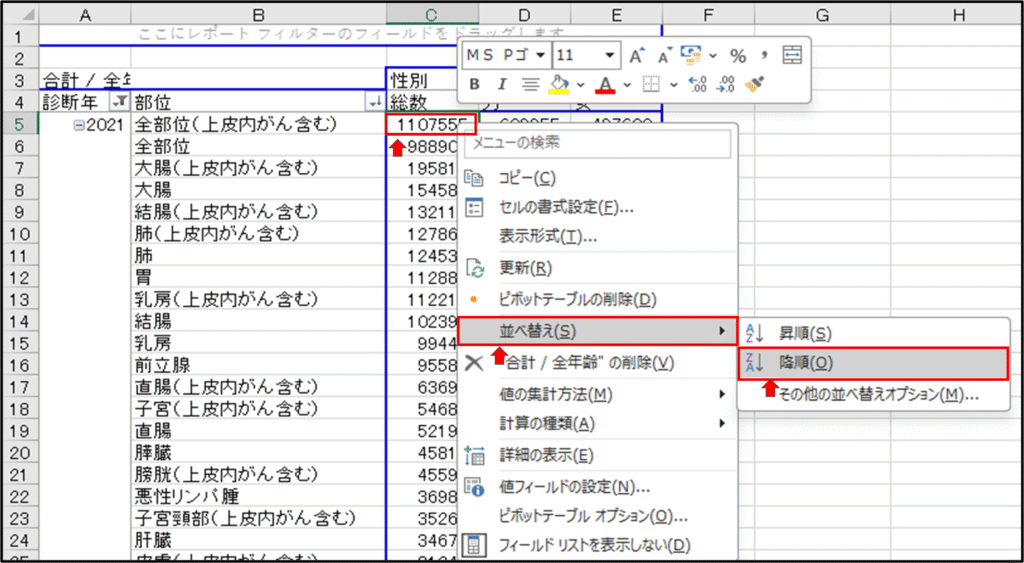
Task: Increase font size with large A icon
Action: pyautogui.click(x=636, y=56)
